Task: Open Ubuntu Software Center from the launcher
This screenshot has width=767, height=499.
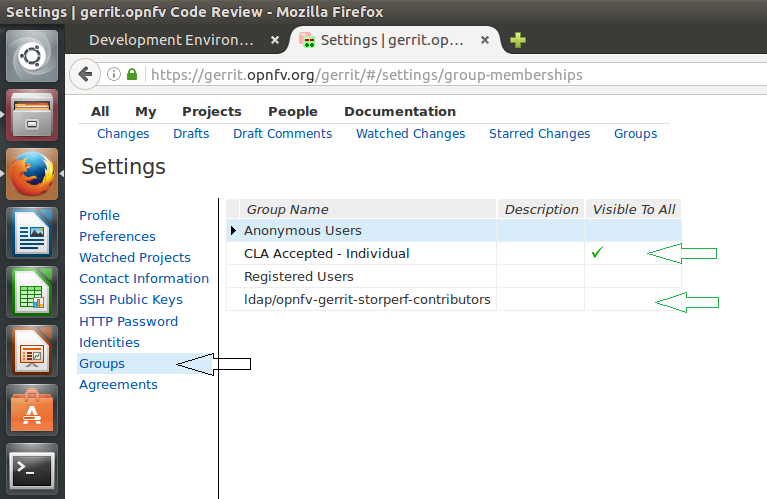Action: pyautogui.click(x=32, y=410)
